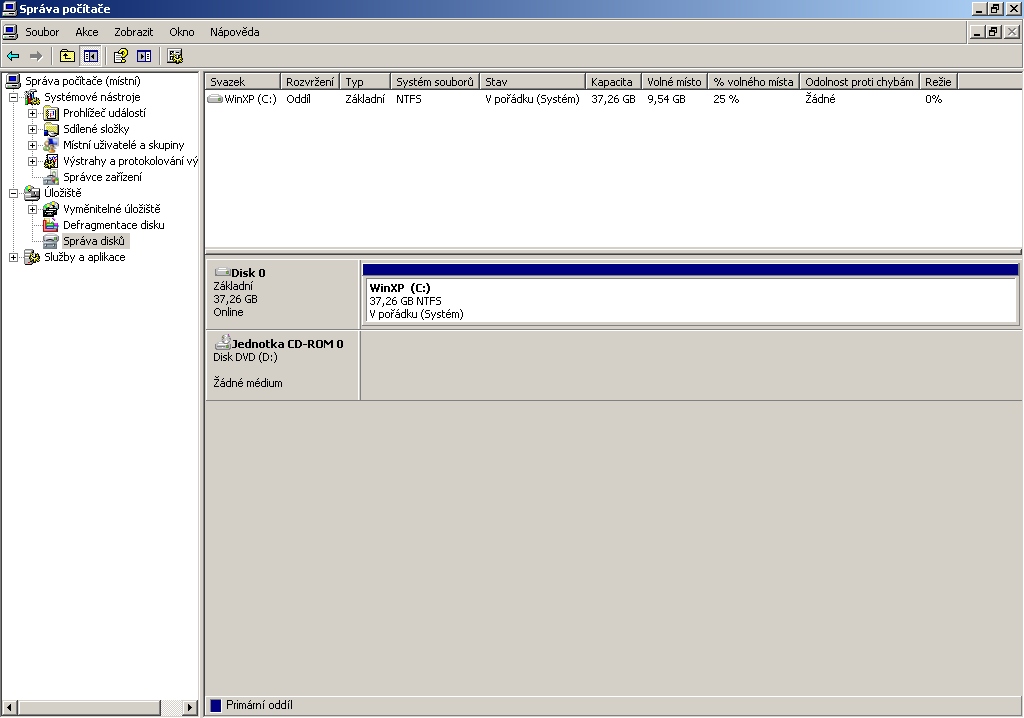Expand the Prohlížeč událostí node
Viewport: 1024px width, 718px height.
(x=32, y=113)
